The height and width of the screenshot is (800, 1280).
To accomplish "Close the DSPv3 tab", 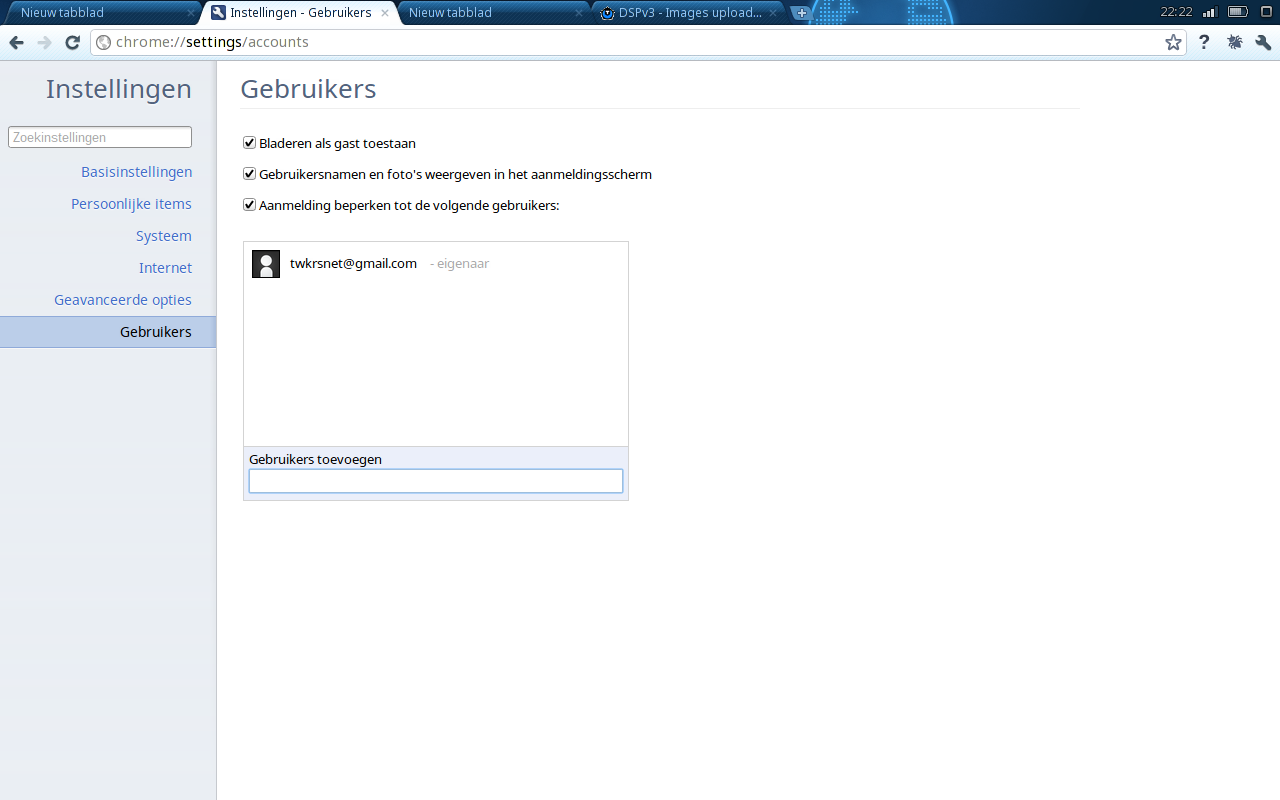I will 773,13.
